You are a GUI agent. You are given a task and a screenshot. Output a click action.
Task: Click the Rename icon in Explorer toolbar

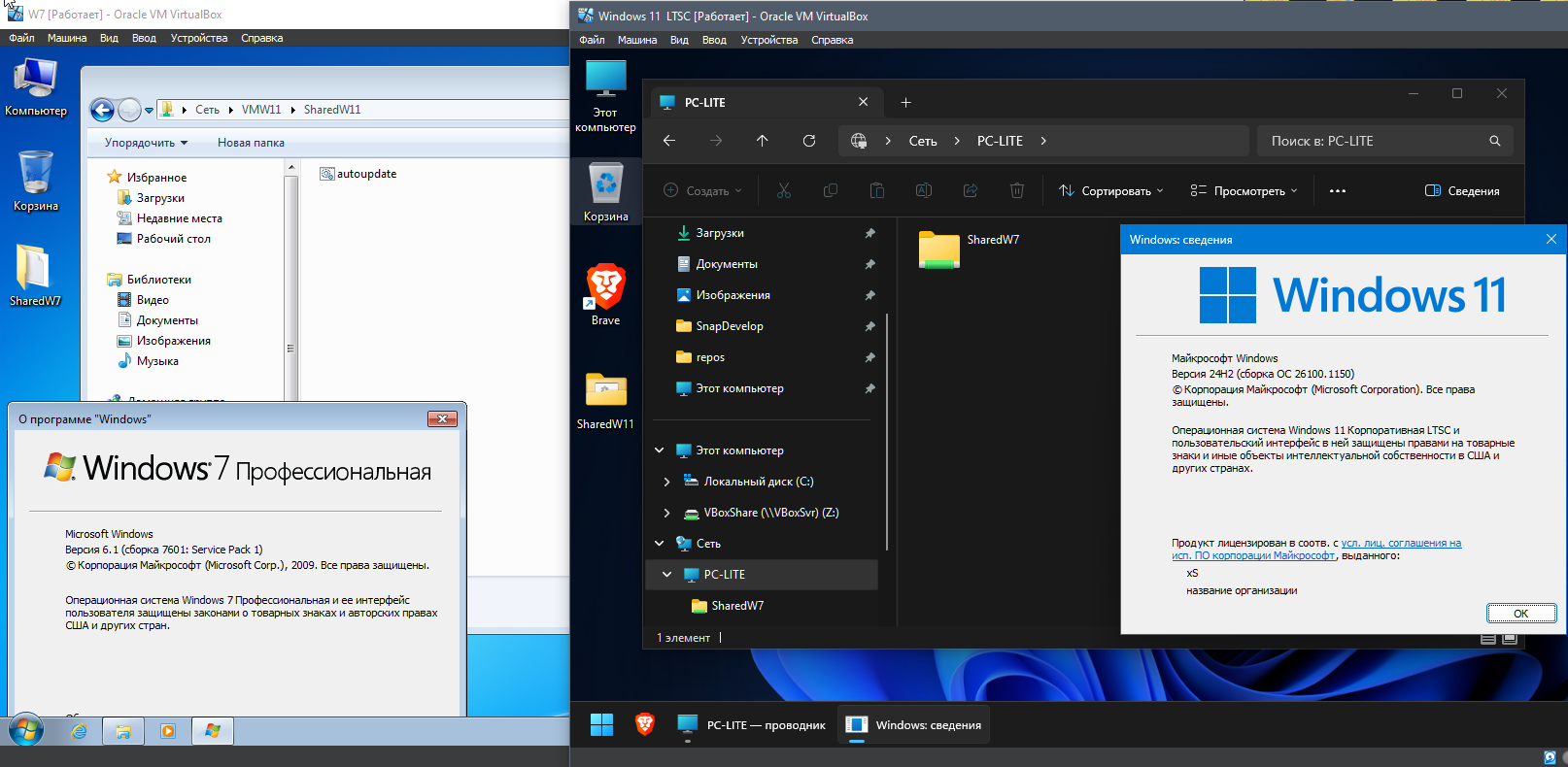[x=924, y=191]
